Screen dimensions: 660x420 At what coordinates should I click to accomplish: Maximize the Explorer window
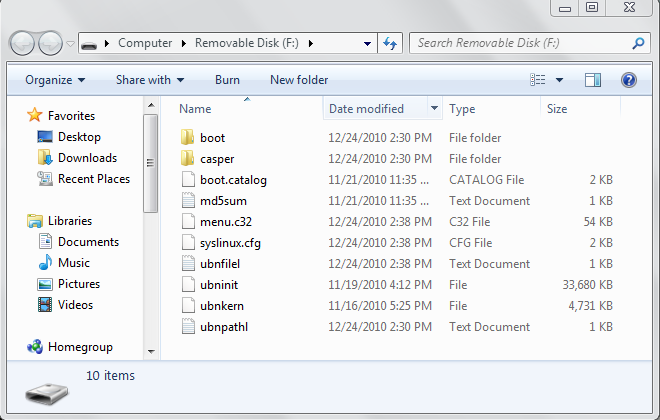[x=592, y=7]
